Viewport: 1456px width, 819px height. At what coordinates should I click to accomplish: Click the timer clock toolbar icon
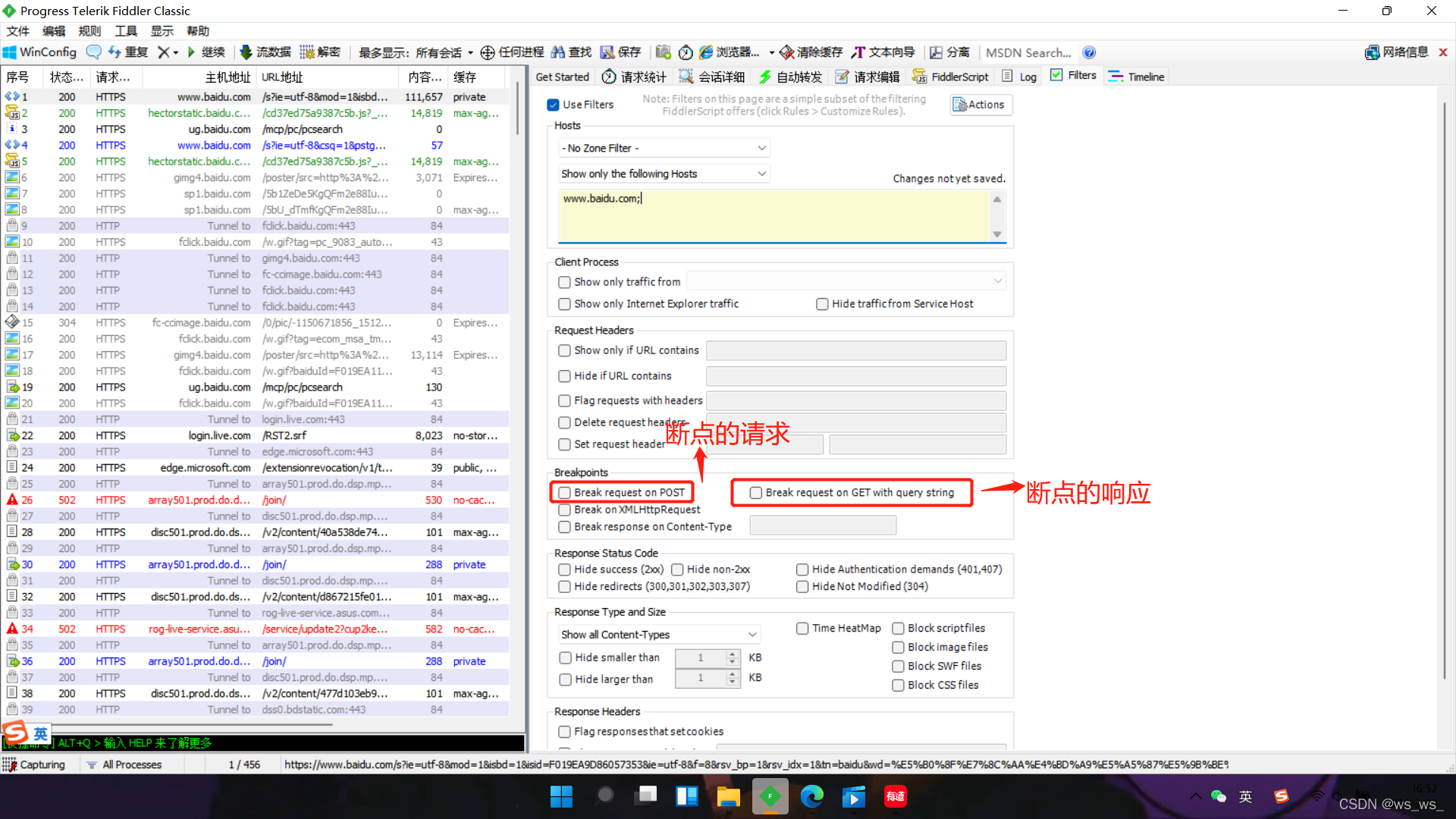[686, 52]
